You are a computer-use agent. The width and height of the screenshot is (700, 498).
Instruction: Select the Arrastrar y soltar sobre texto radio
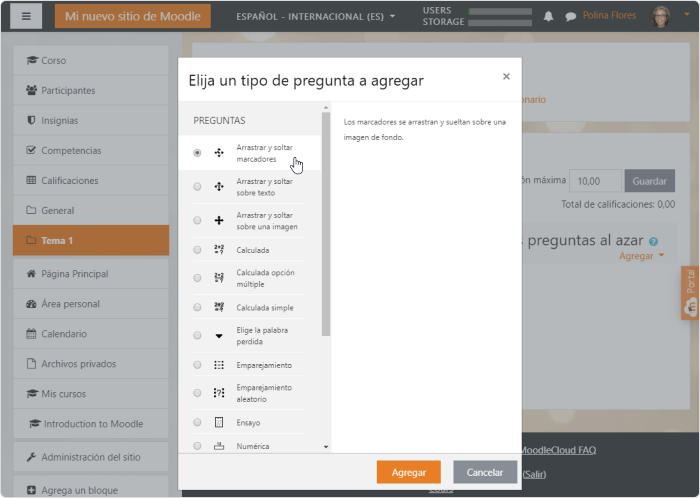pos(197,187)
